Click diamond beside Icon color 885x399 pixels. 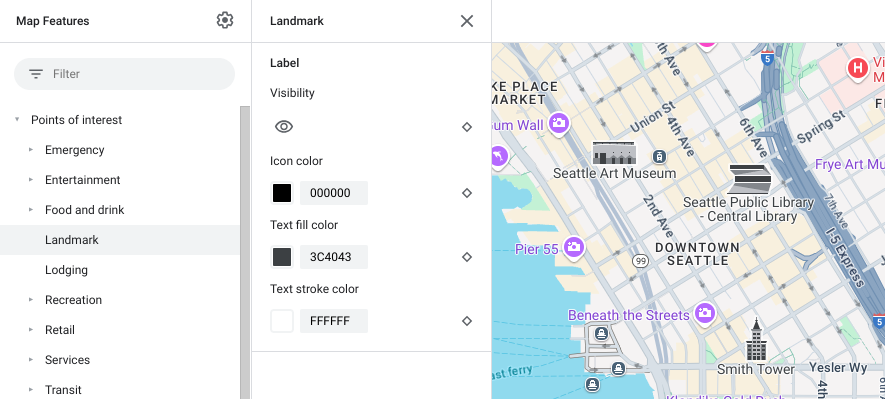[467, 193]
